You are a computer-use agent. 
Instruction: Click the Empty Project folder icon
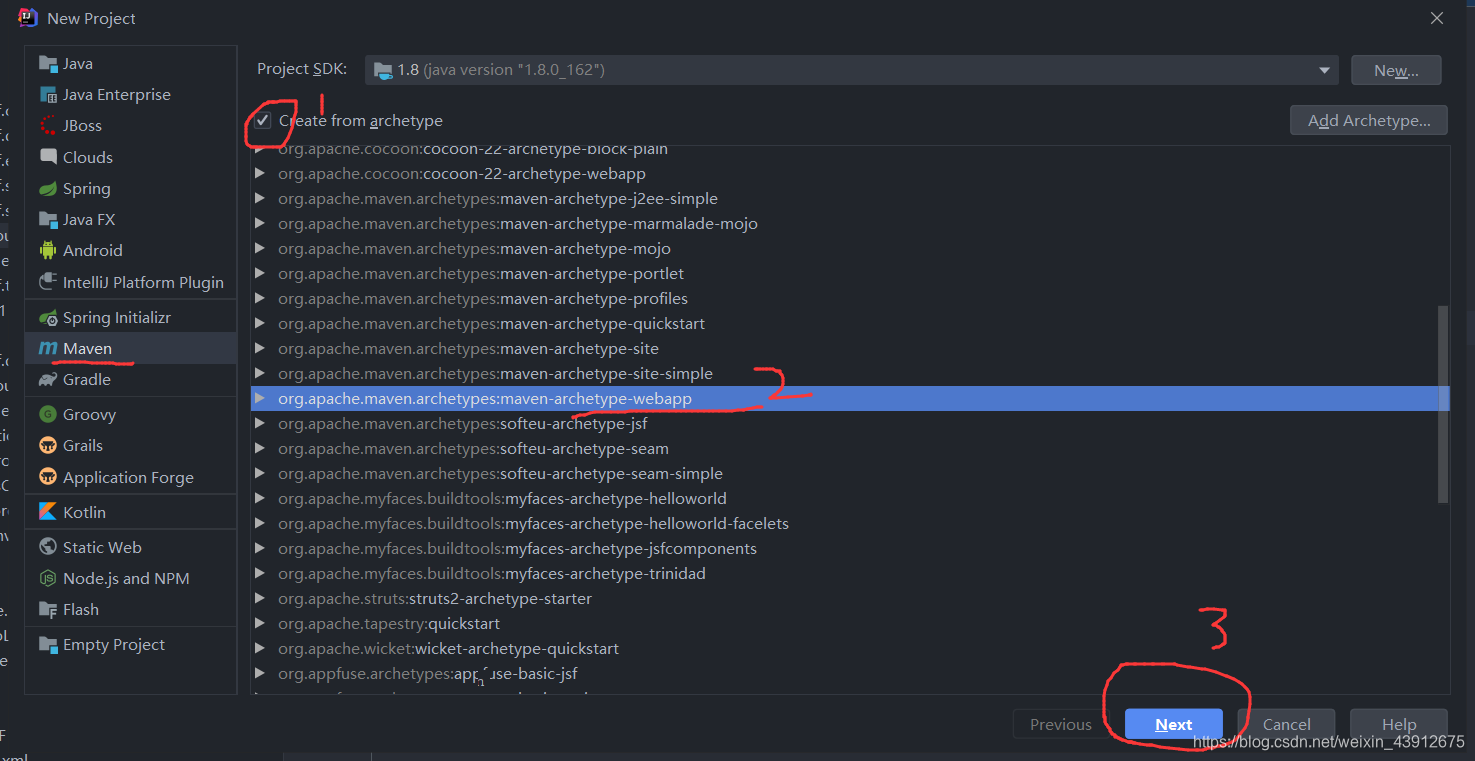click(x=48, y=645)
